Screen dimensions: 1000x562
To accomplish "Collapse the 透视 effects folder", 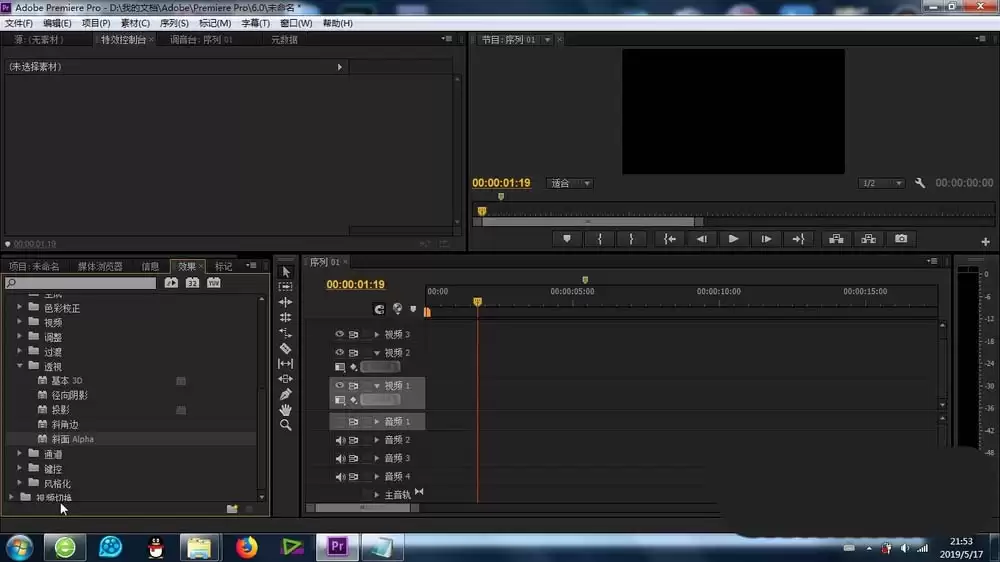I will click(x=20, y=367).
